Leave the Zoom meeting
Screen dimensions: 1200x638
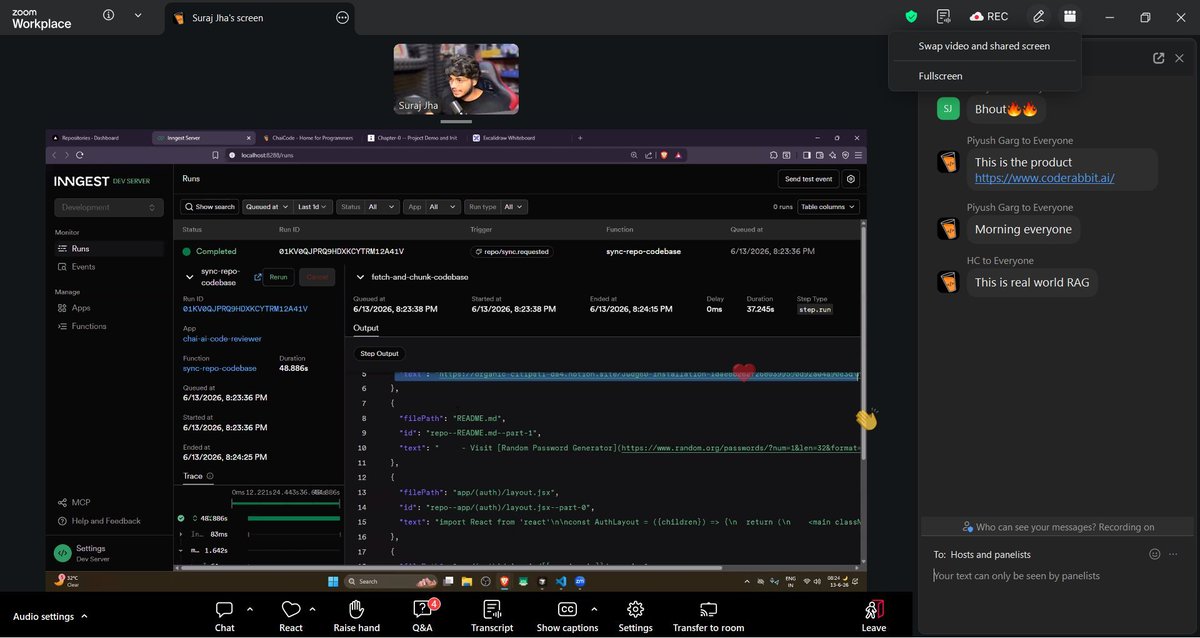pyautogui.click(x=873, y=616)
